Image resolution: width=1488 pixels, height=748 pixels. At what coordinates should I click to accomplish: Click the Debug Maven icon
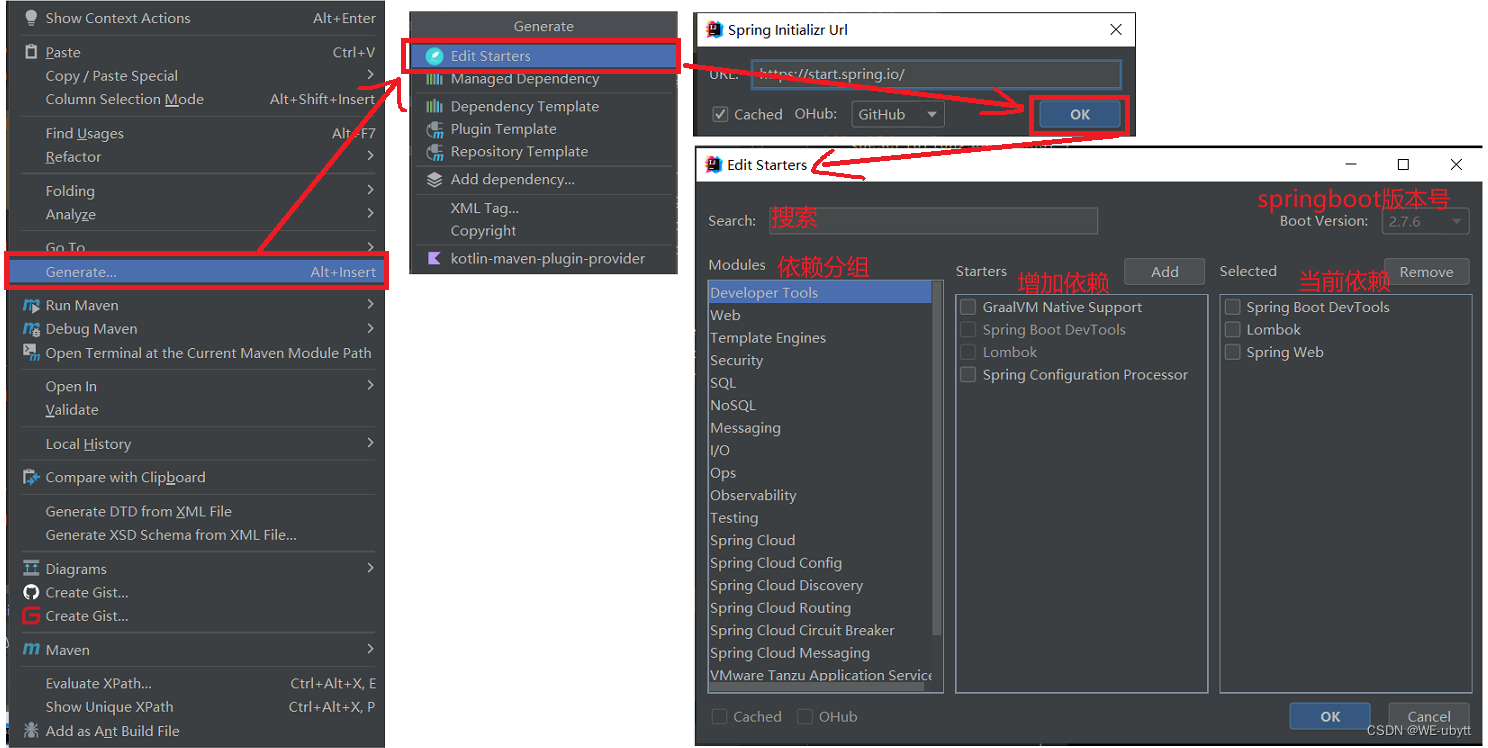pyautogui.click(x=31, y=329)
